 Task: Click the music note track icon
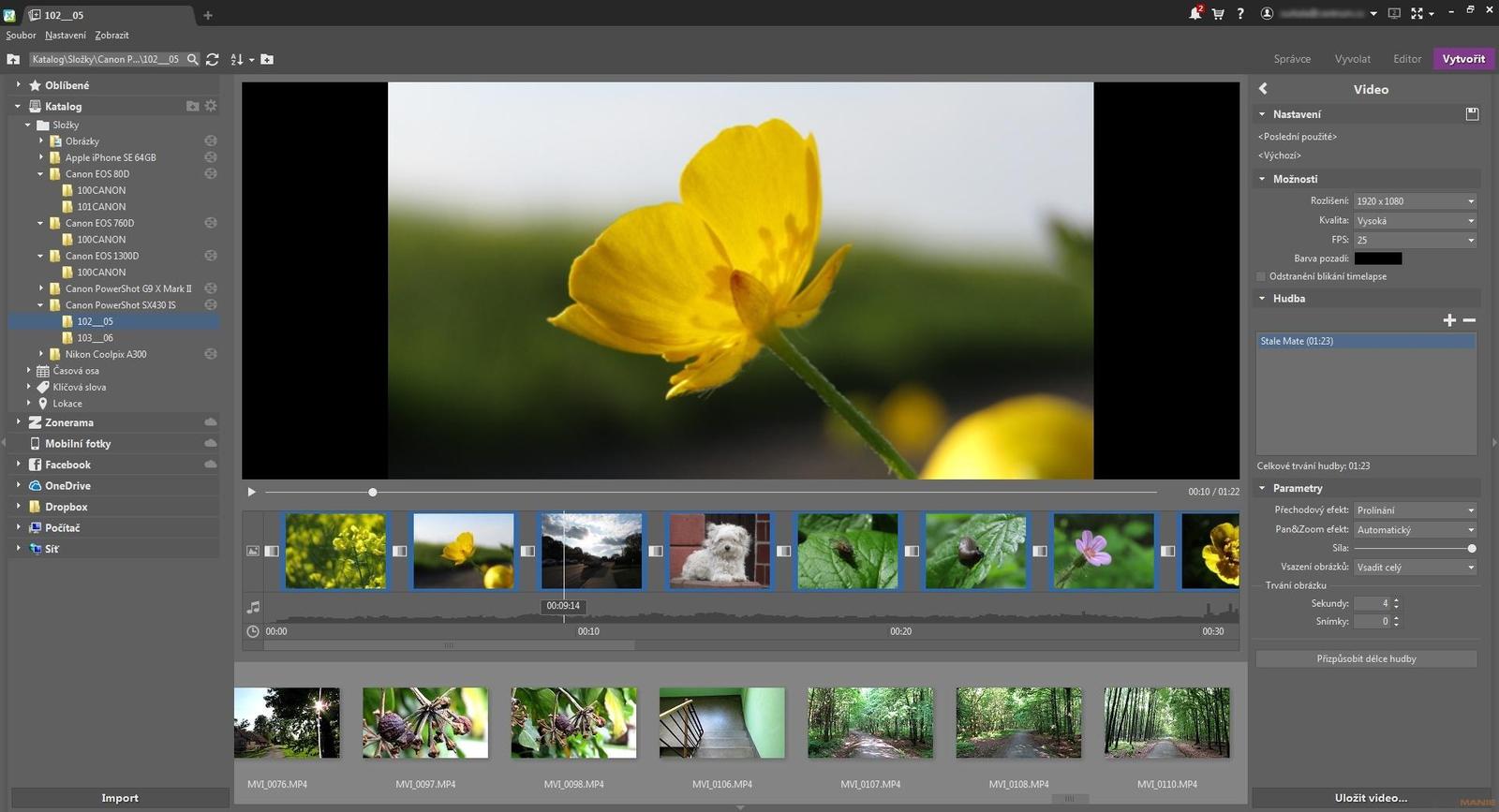click(253, 607)
